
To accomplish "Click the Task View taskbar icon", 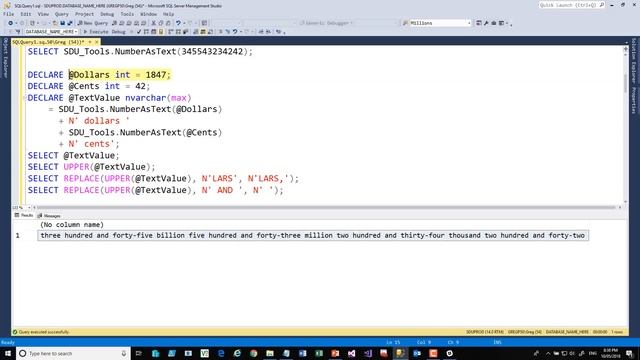I will (x=138, y=353).
